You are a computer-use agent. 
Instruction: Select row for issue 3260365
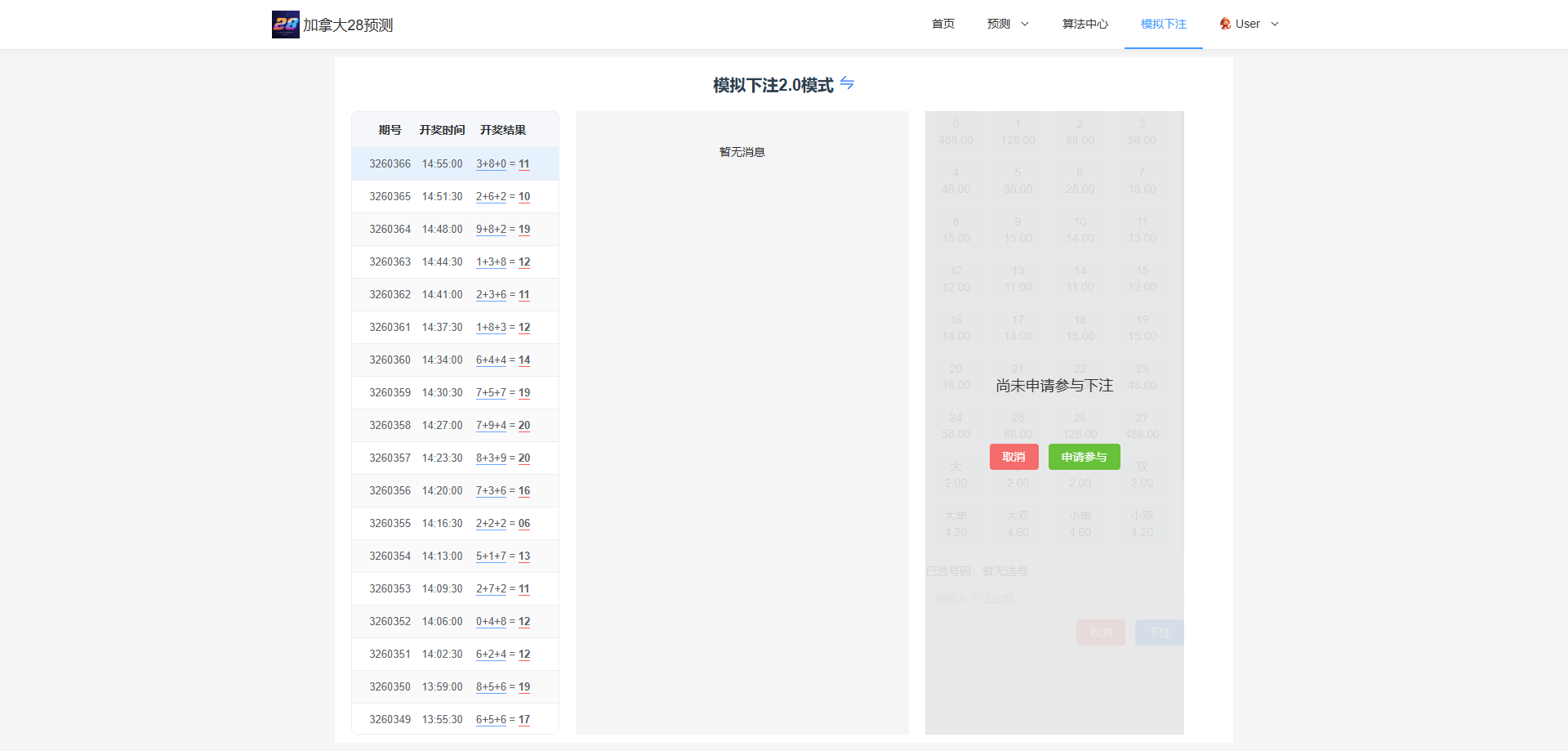tap(455, 196)
